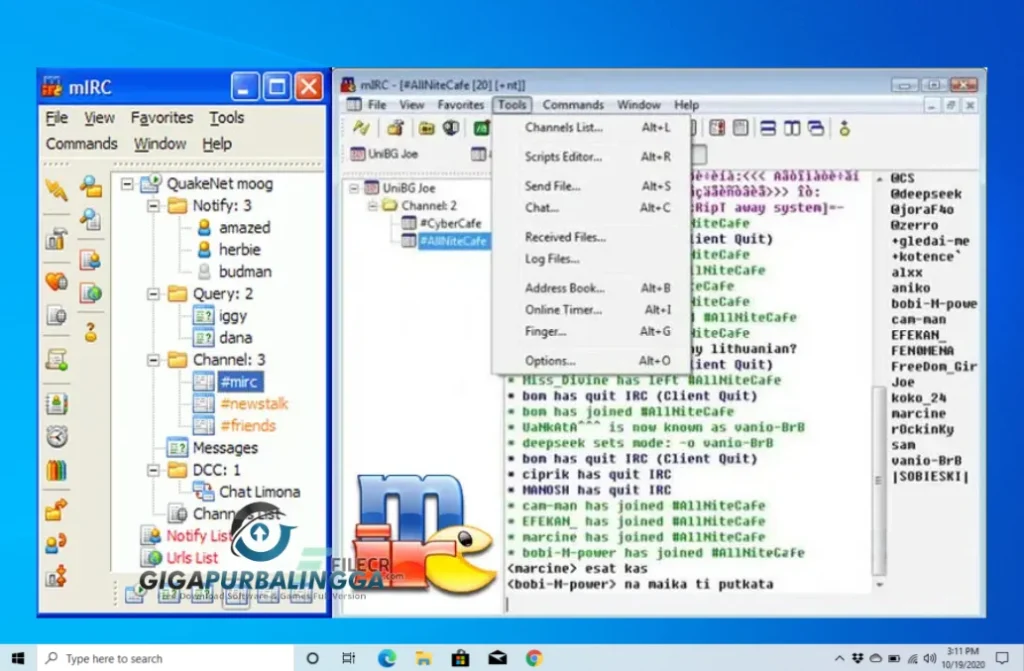
Task: Collapse the QuakeNet moog root node
Action: [x=128, y=184]
